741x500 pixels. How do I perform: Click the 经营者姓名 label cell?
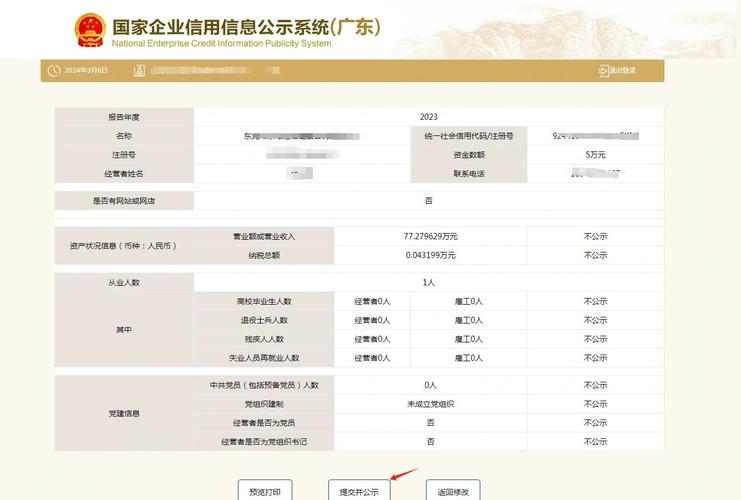tap(124, 173)
